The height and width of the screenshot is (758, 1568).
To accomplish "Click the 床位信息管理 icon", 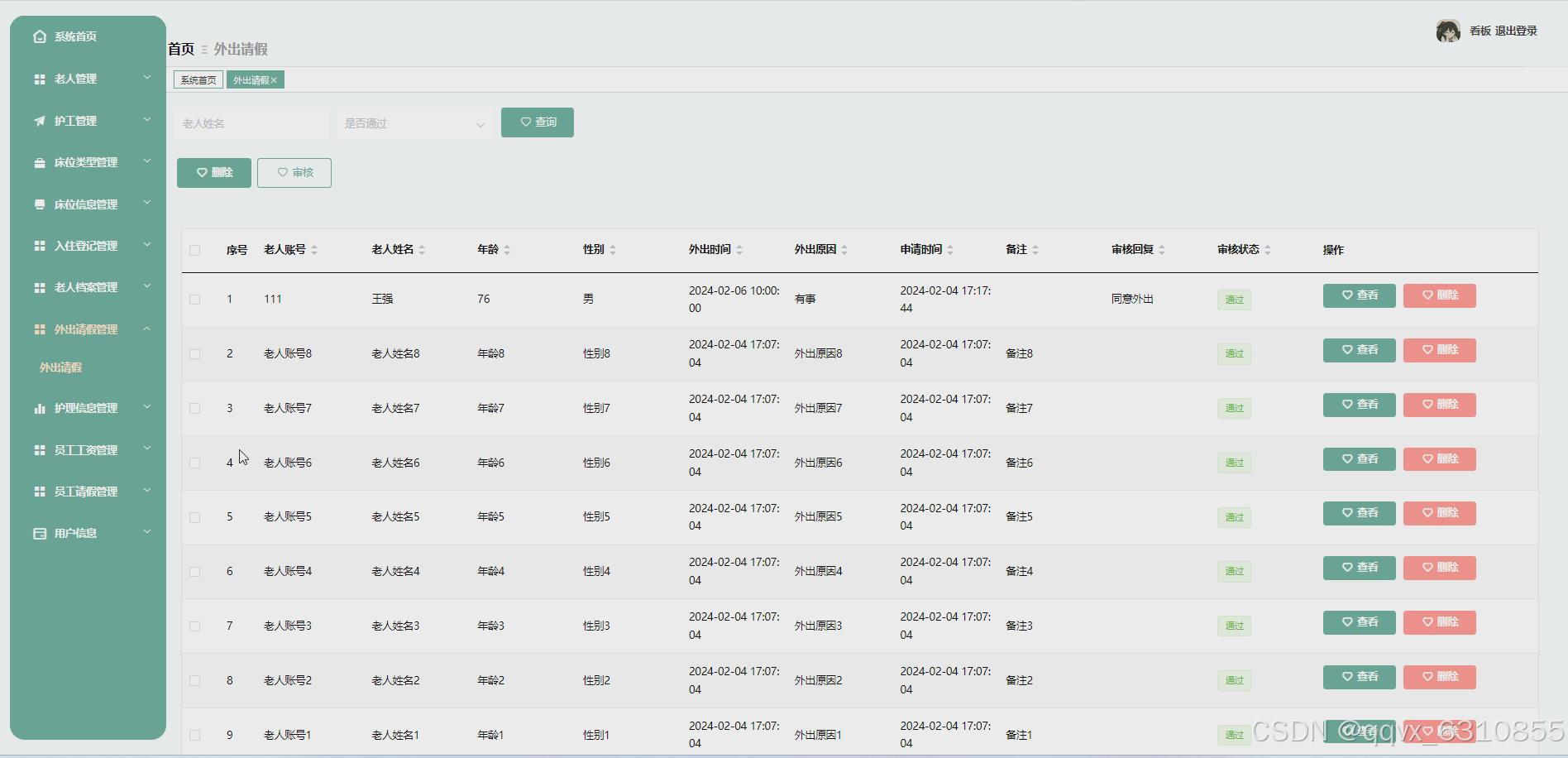I will pos(40,204).
